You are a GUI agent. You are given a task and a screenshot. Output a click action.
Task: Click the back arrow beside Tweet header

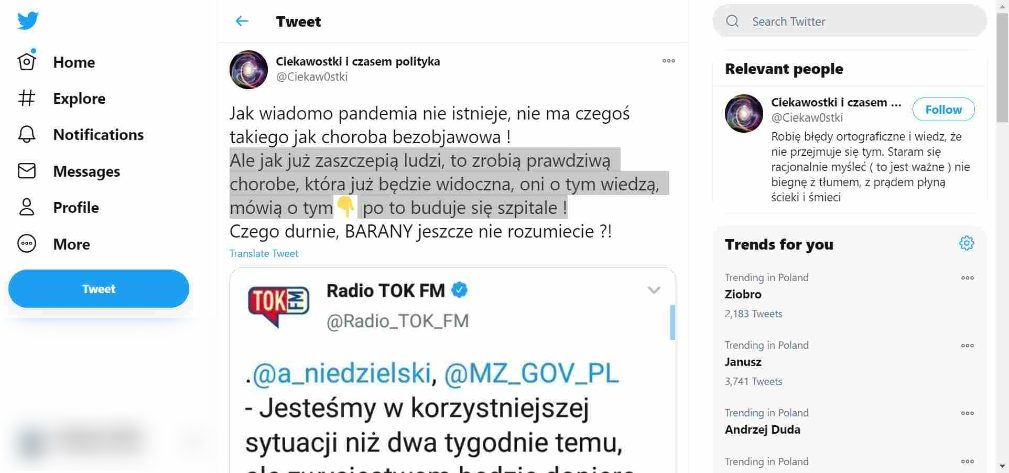(x=242, y=21)
